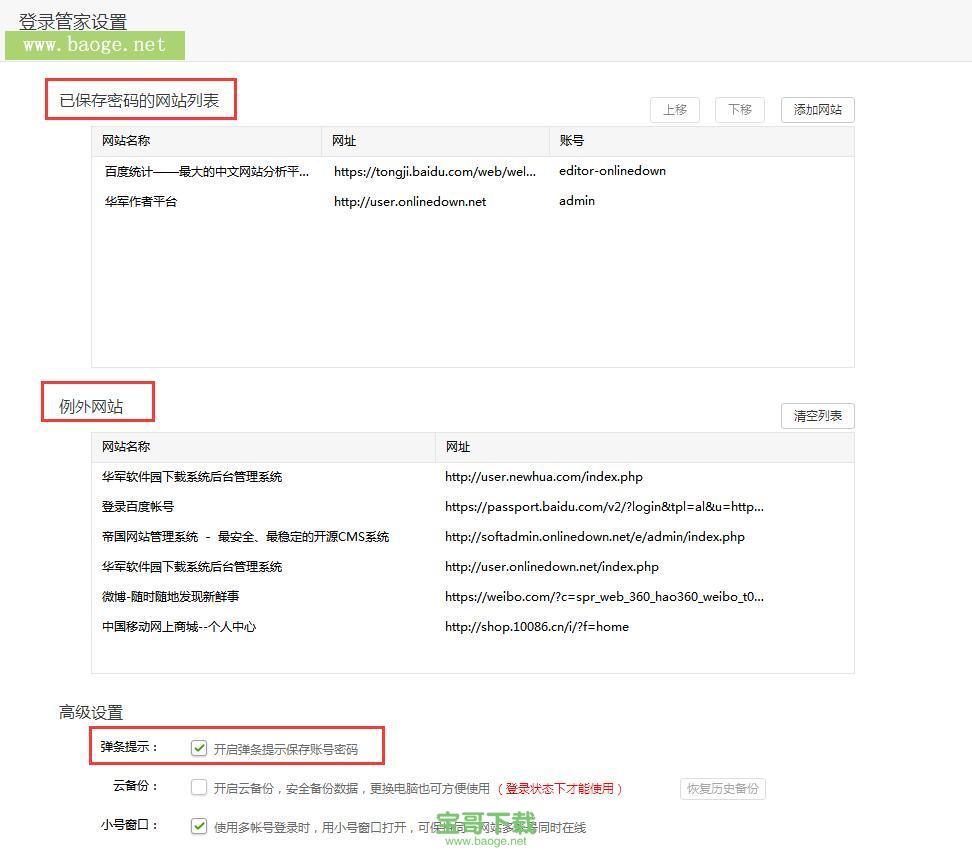972x853 pixels.
Task: Disable the 开启弹条提示保存账号密码 checkbox
Action: tap(199, 746)
